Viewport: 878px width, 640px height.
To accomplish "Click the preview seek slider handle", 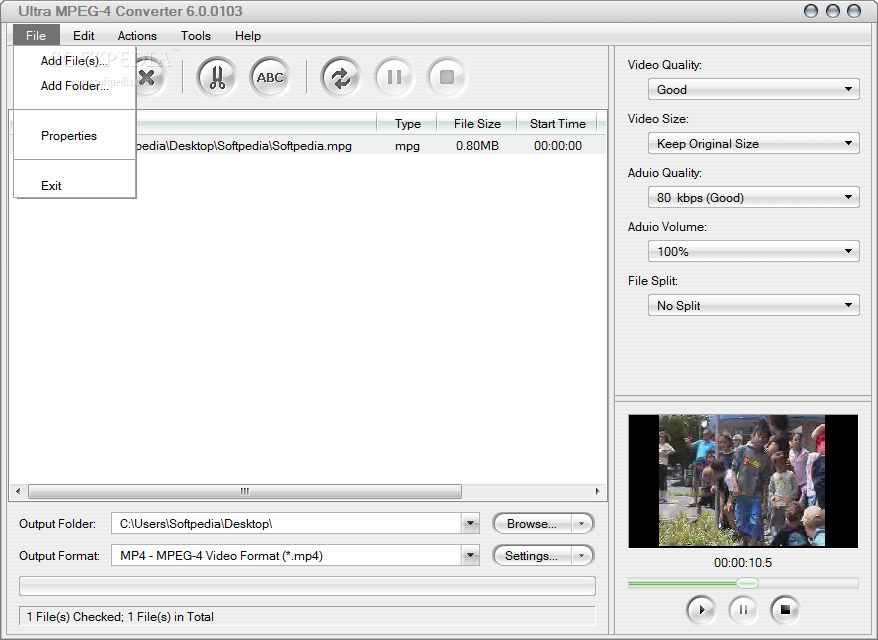I will click(x=747, y=583).
